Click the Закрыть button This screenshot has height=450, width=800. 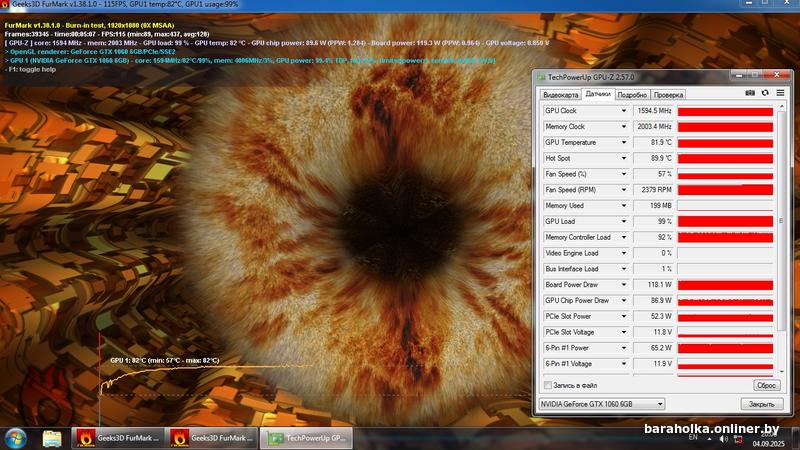761,404
